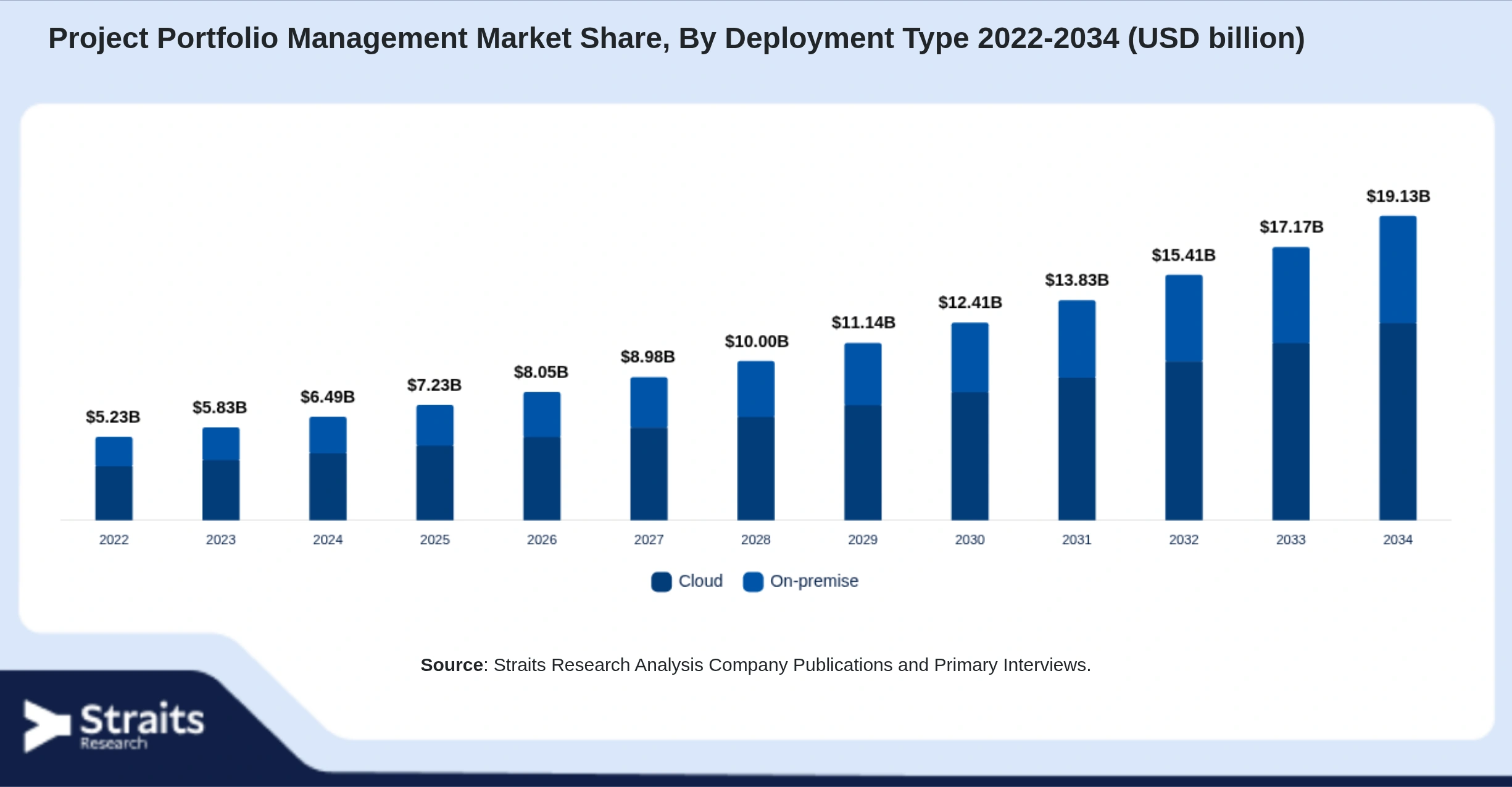Toggle the Cloud legend label
The width and height of the screenshot is (1512, 787).
tap(700, 581)
